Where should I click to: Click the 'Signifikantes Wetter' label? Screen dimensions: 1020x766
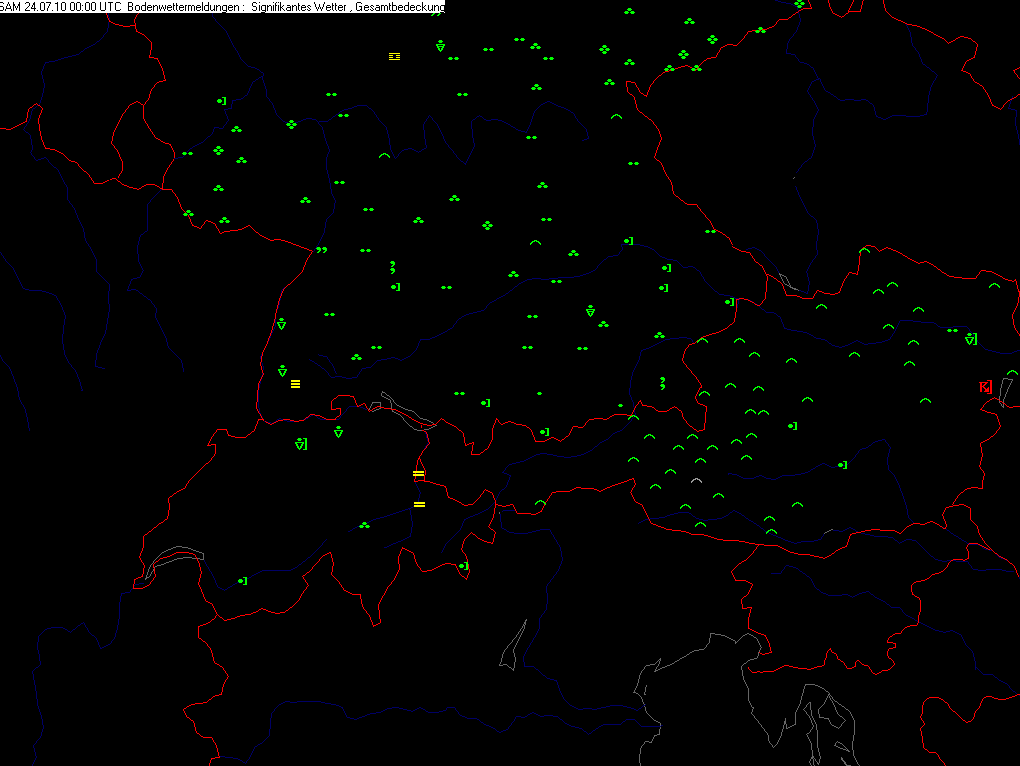coord(299,7)
